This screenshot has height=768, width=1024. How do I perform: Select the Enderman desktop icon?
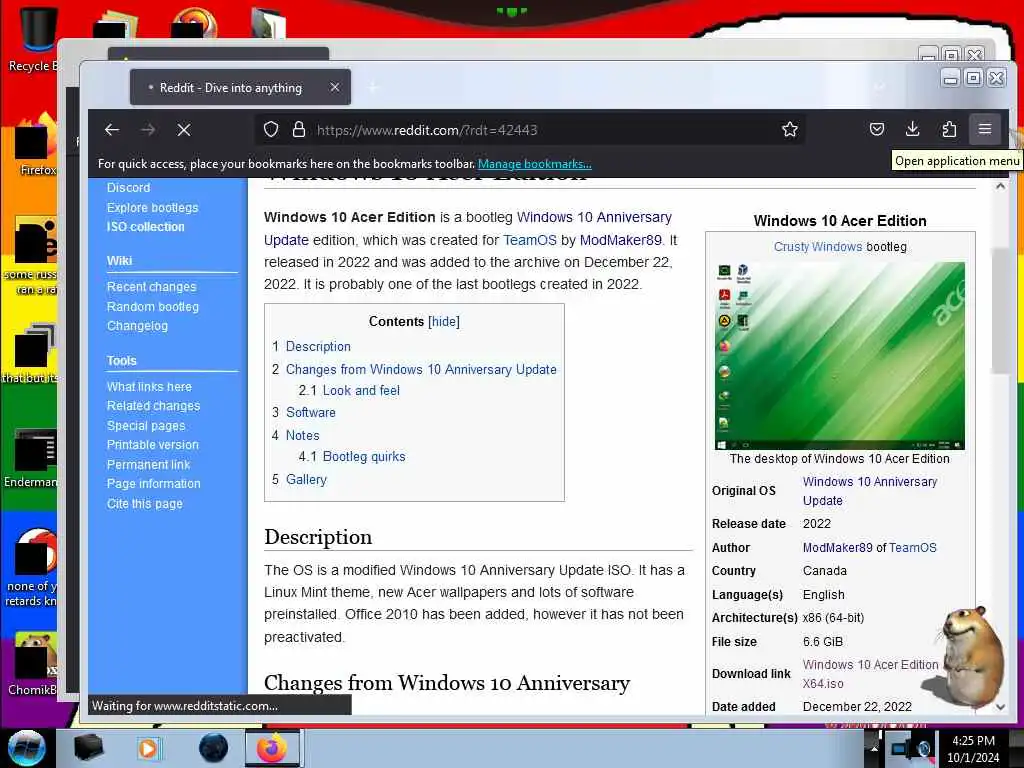click(31, 458)
